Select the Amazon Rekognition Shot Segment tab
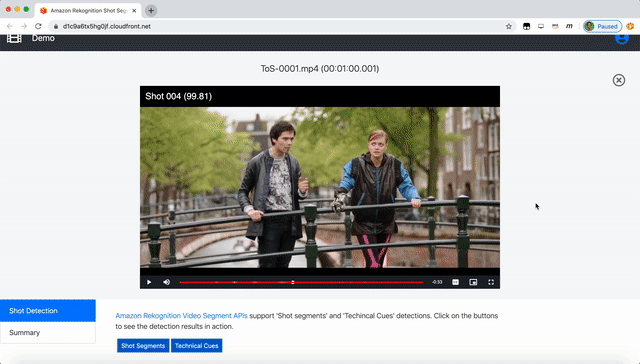Screen dimensions: 640x364 [88, 11]
